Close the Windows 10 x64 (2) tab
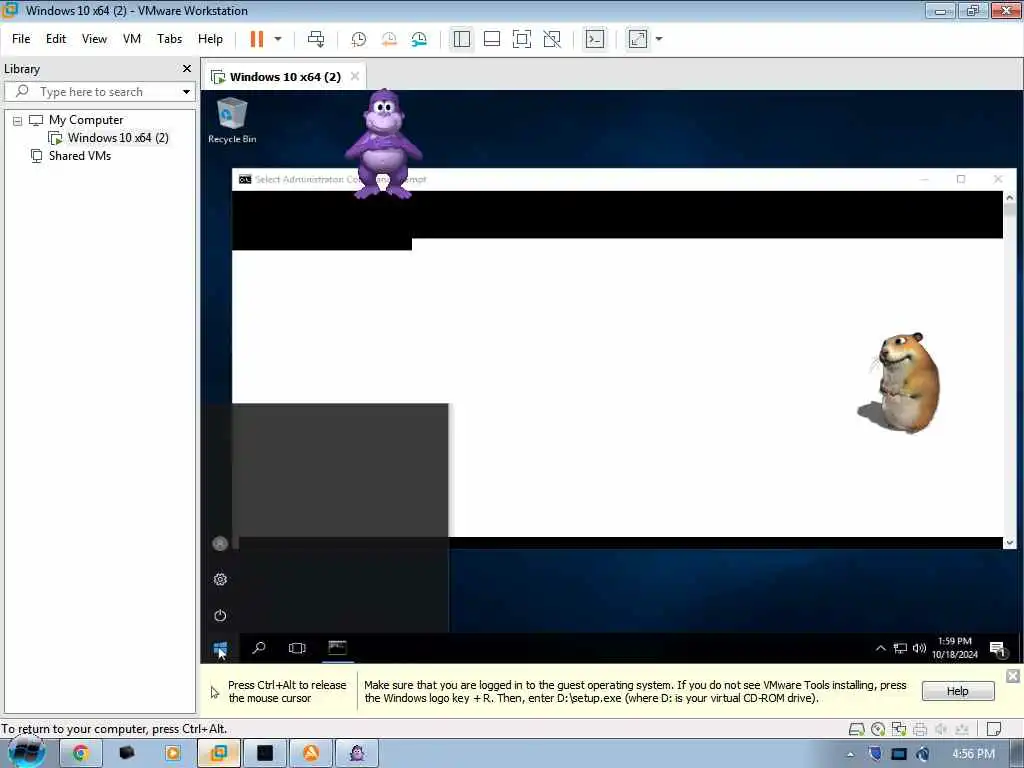The image size is (1024, 768). [355, 76]
